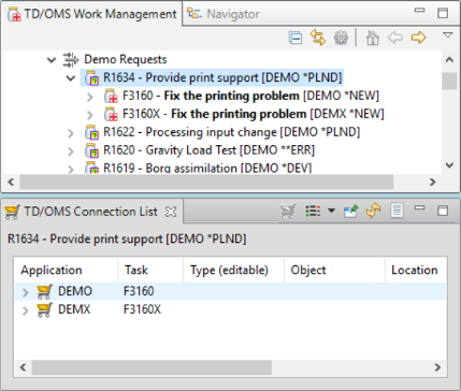Switch to the Navigator tab
461x391 pixels.
pyautogui.click(x=223, y=14)
